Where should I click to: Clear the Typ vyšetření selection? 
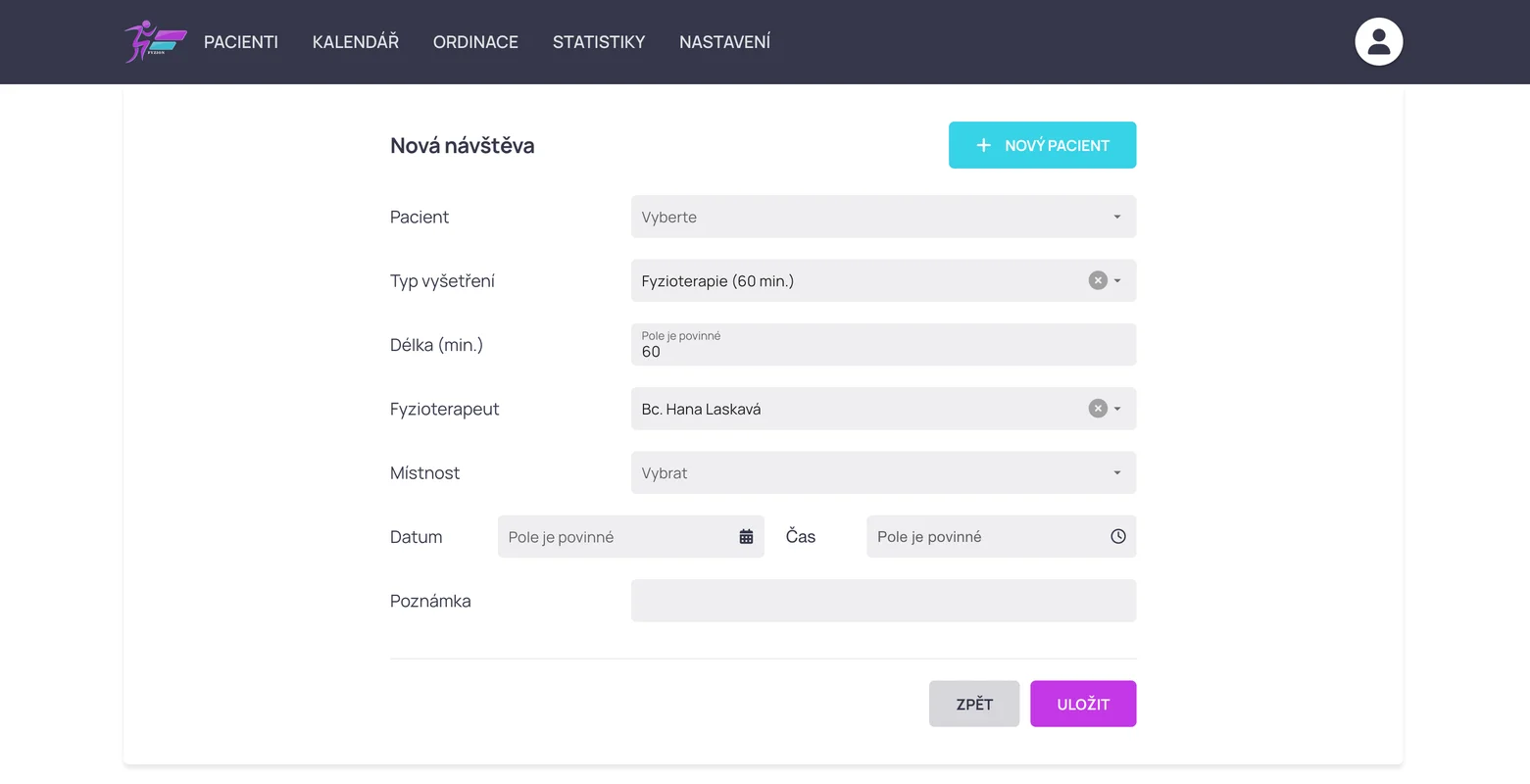(x=1098, y=281)
